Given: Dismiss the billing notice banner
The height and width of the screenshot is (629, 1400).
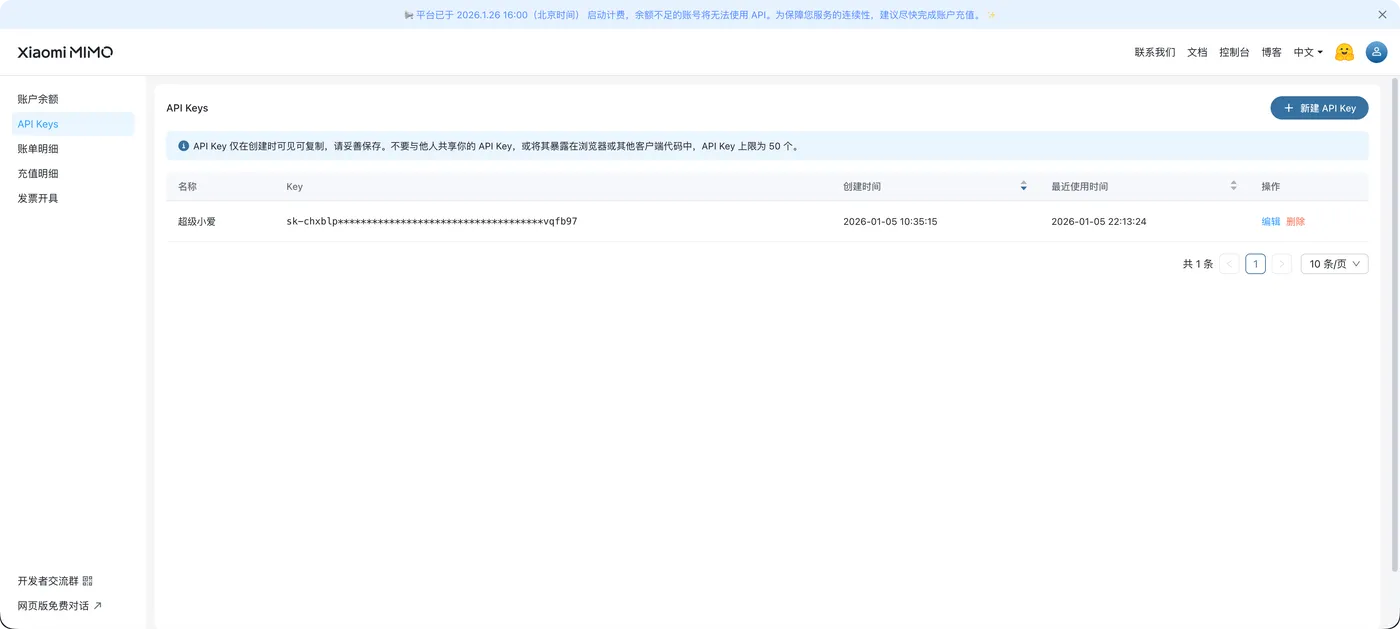Looking at the screenshot, I should [1382, 14].
